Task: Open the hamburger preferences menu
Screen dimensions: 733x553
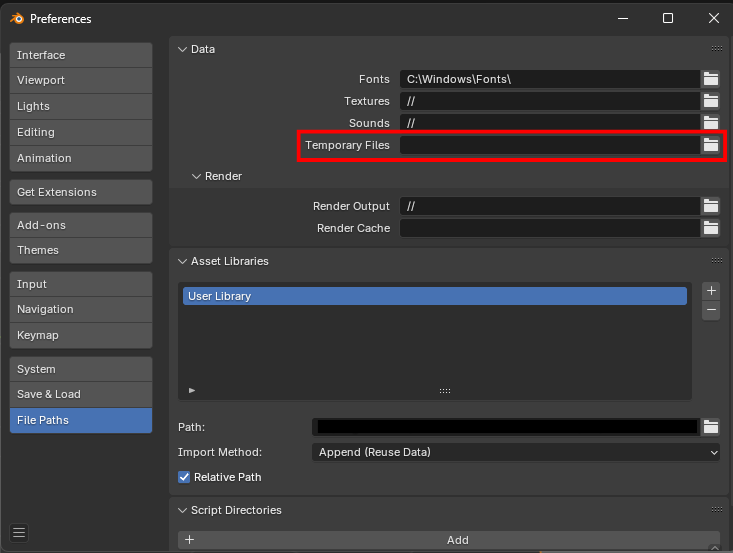Action: 19,532
